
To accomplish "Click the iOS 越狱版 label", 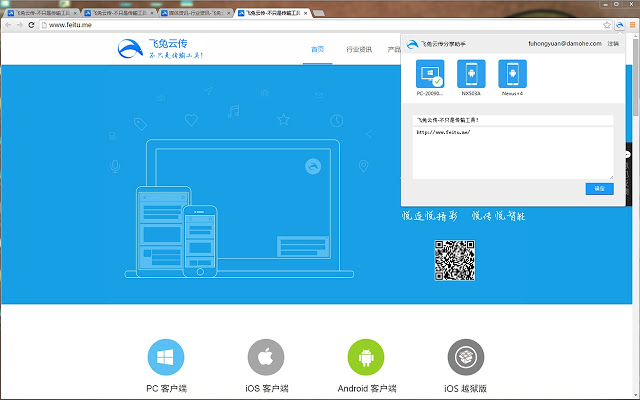I will [466, 388].
